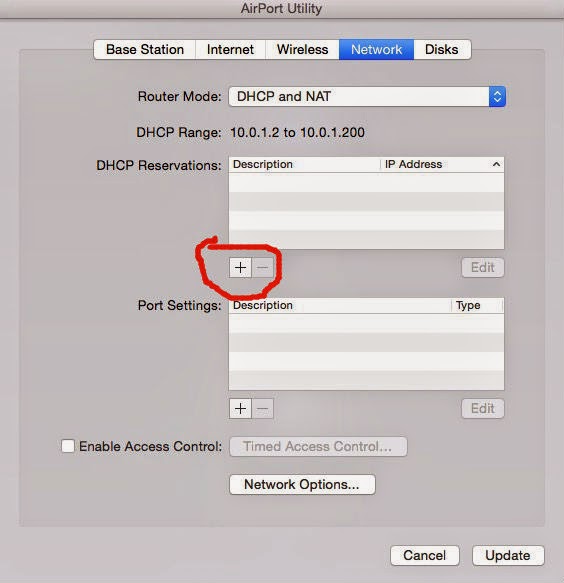Open the Router Mode dropdown
Screen dimensions: 564x583
click(367, 97)
